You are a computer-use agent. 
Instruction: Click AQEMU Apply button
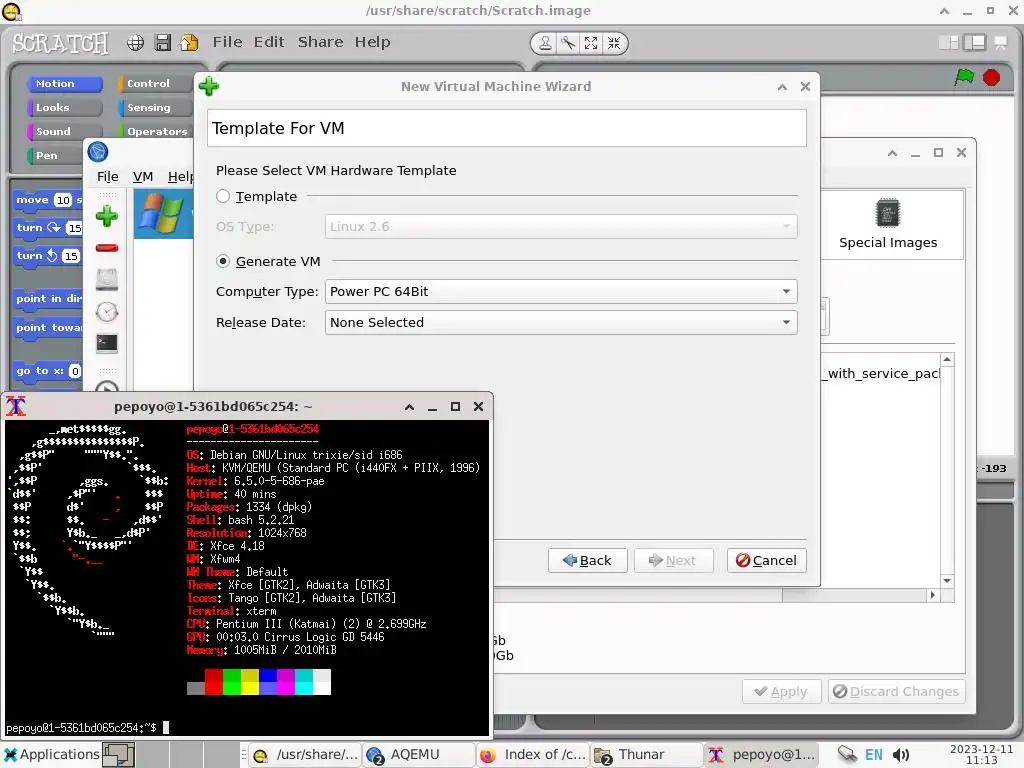(x=781, y=692)
